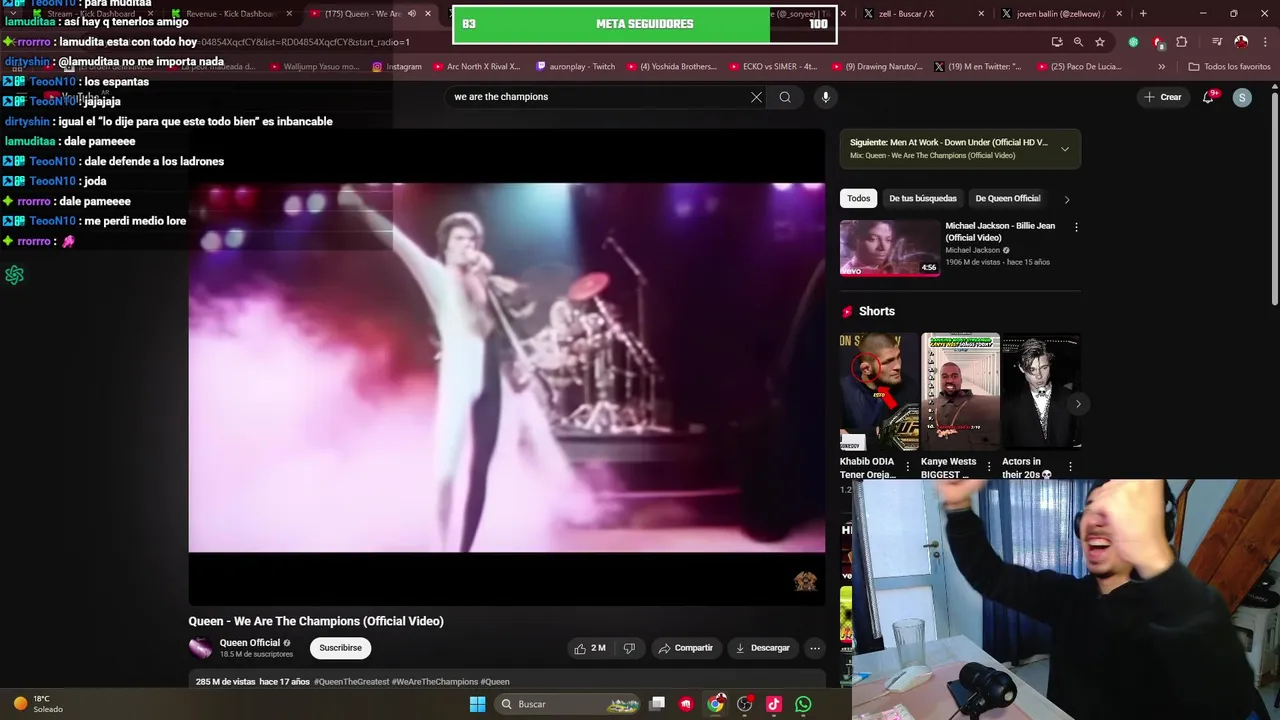This screenshot has height=720, width=1280.
Task: Click the Suscribirse button
Action: click(x=340, y=648)
